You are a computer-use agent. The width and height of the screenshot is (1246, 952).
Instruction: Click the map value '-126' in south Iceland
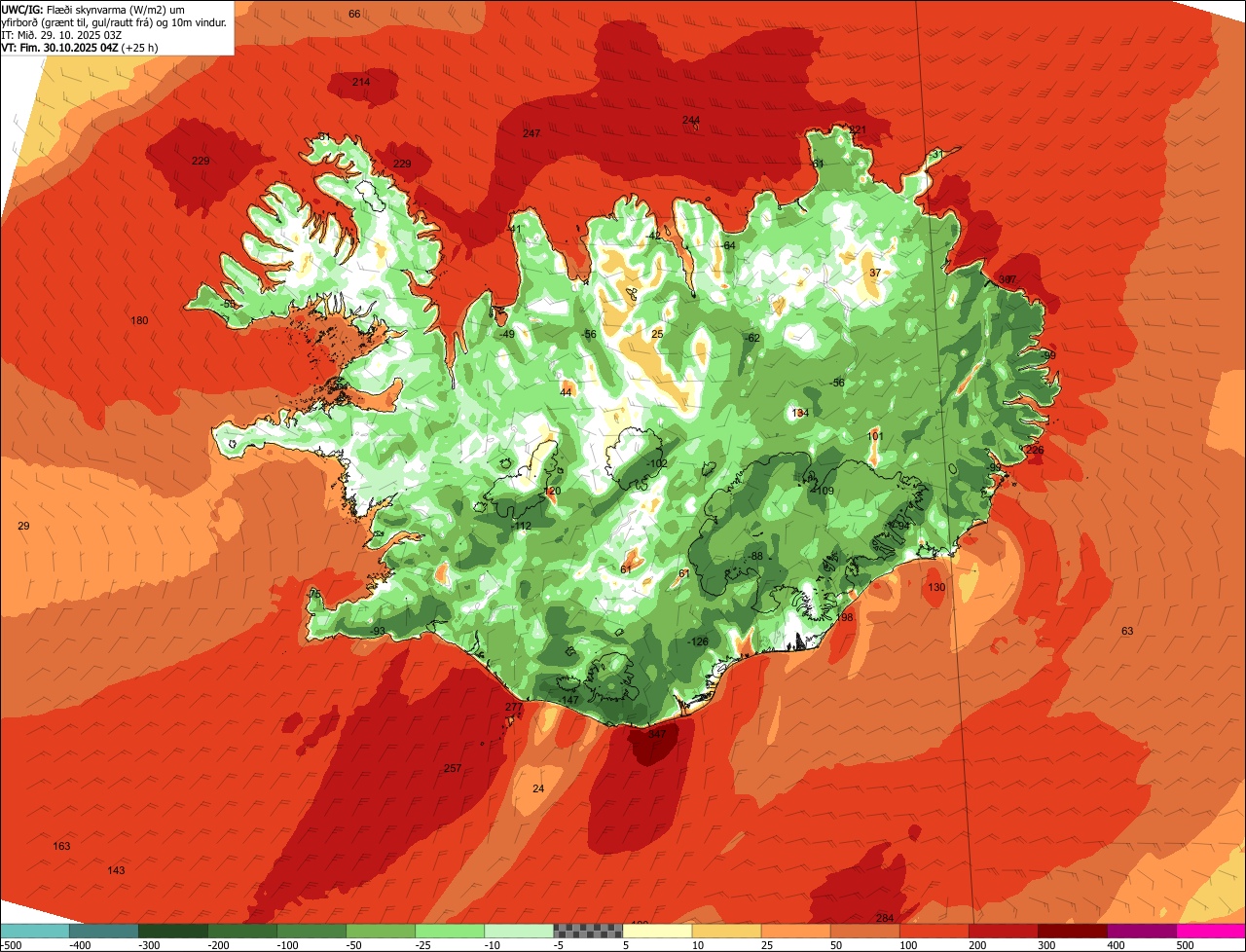pos(698,641)
